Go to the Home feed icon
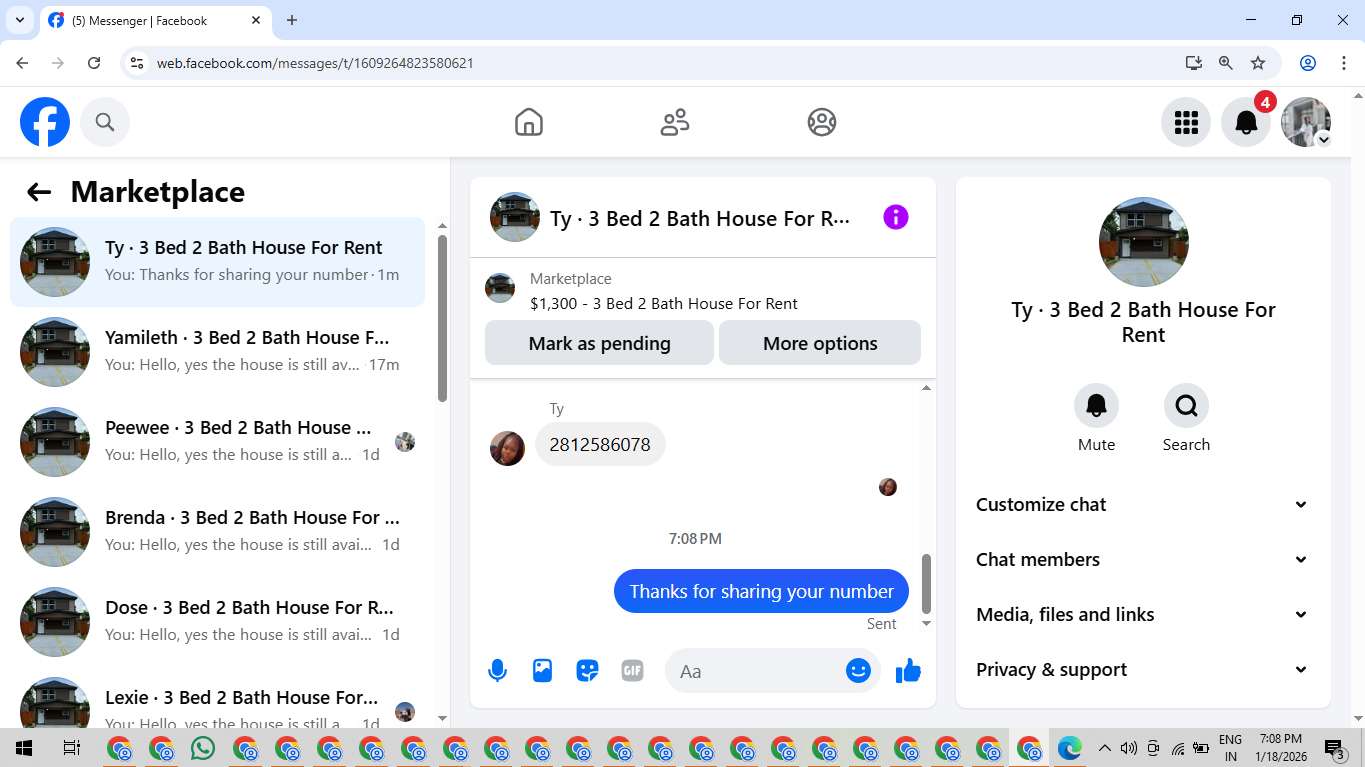 tap(529, 122)
